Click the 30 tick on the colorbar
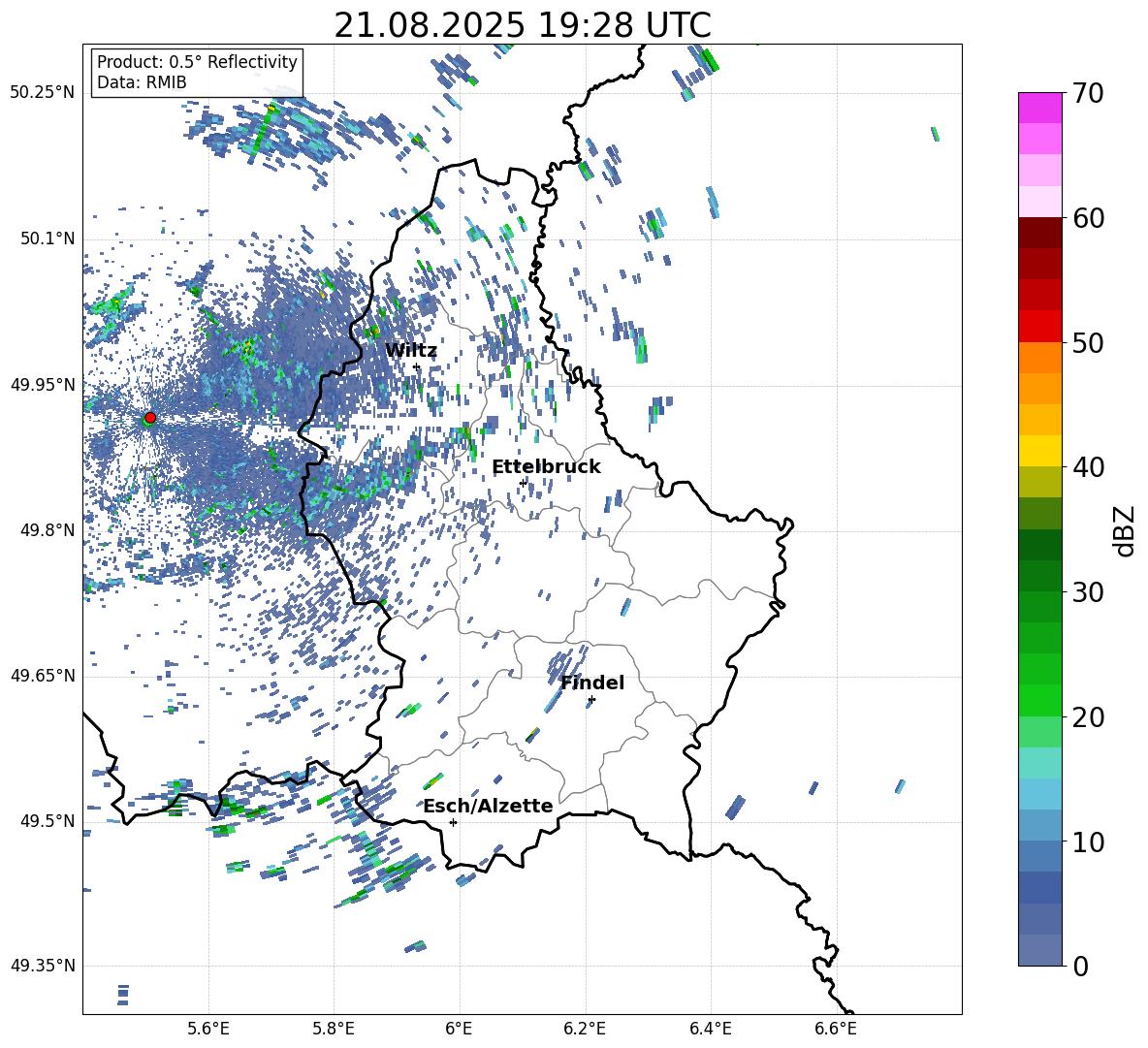The height and width of the screenshot is (1048, 1148). [x=1088, y=592]
